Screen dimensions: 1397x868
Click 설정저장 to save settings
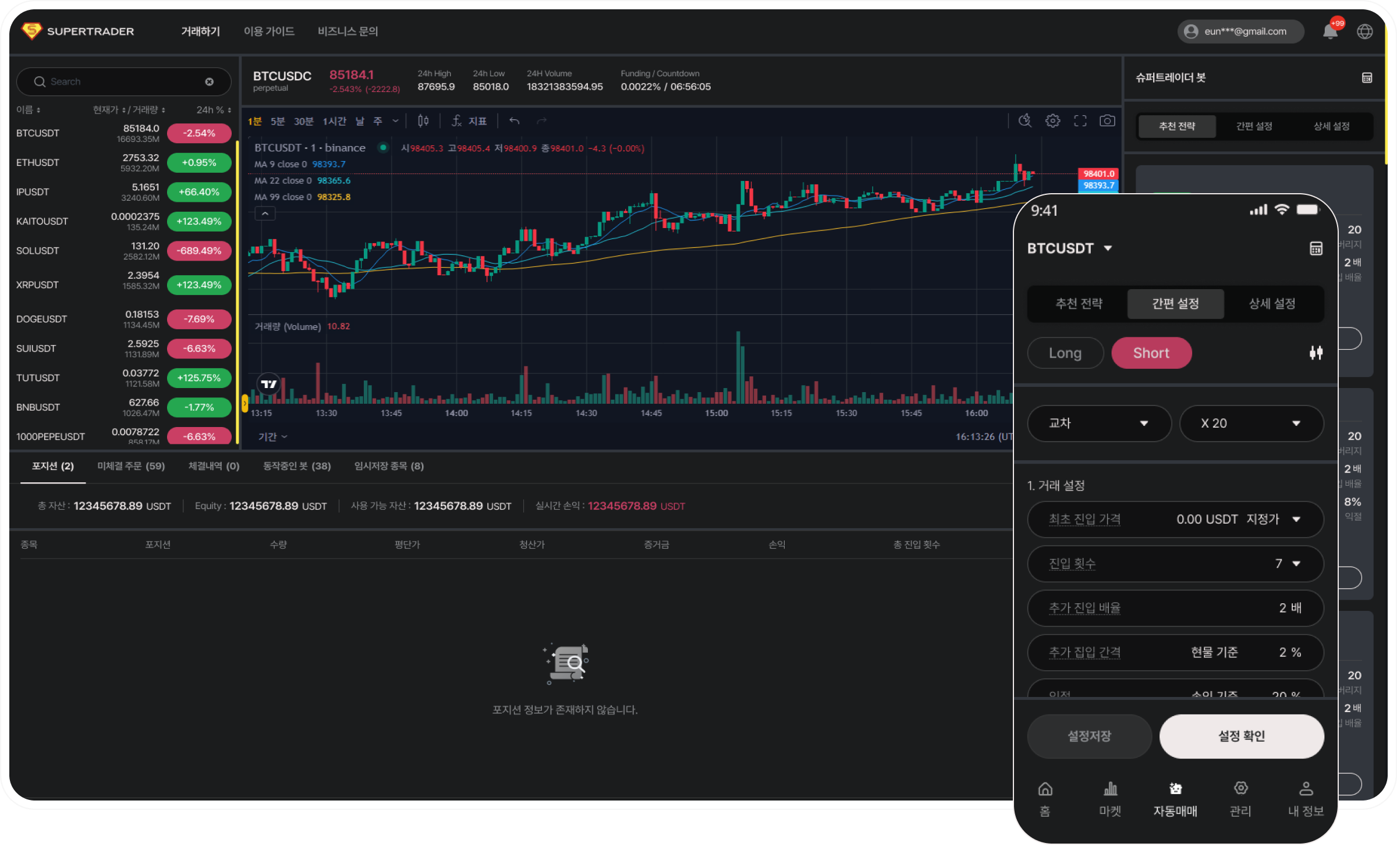click(x=1089, y=736)
